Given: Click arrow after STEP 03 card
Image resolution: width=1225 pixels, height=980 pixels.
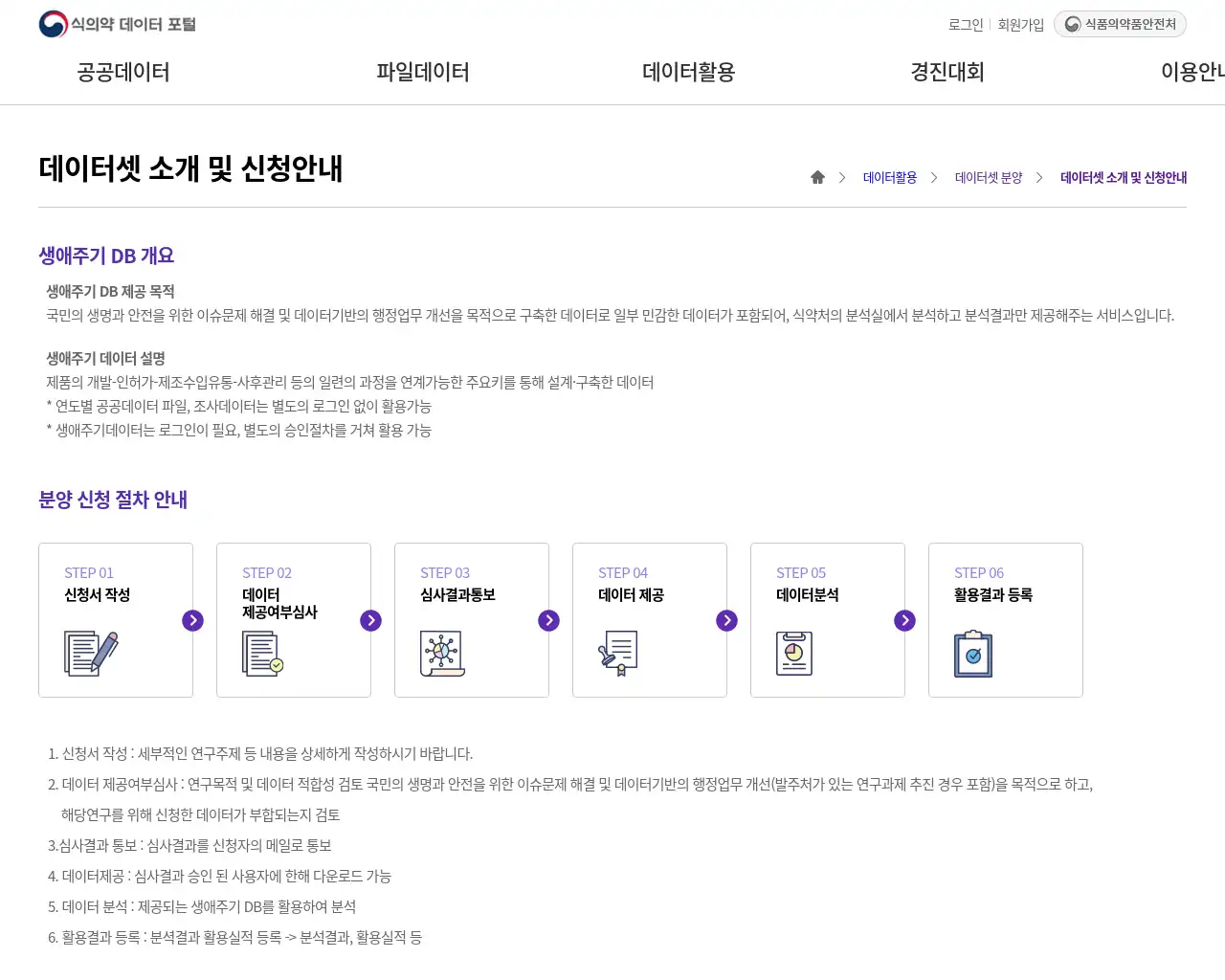Looking at the screenshot, I should pos(548,620).
